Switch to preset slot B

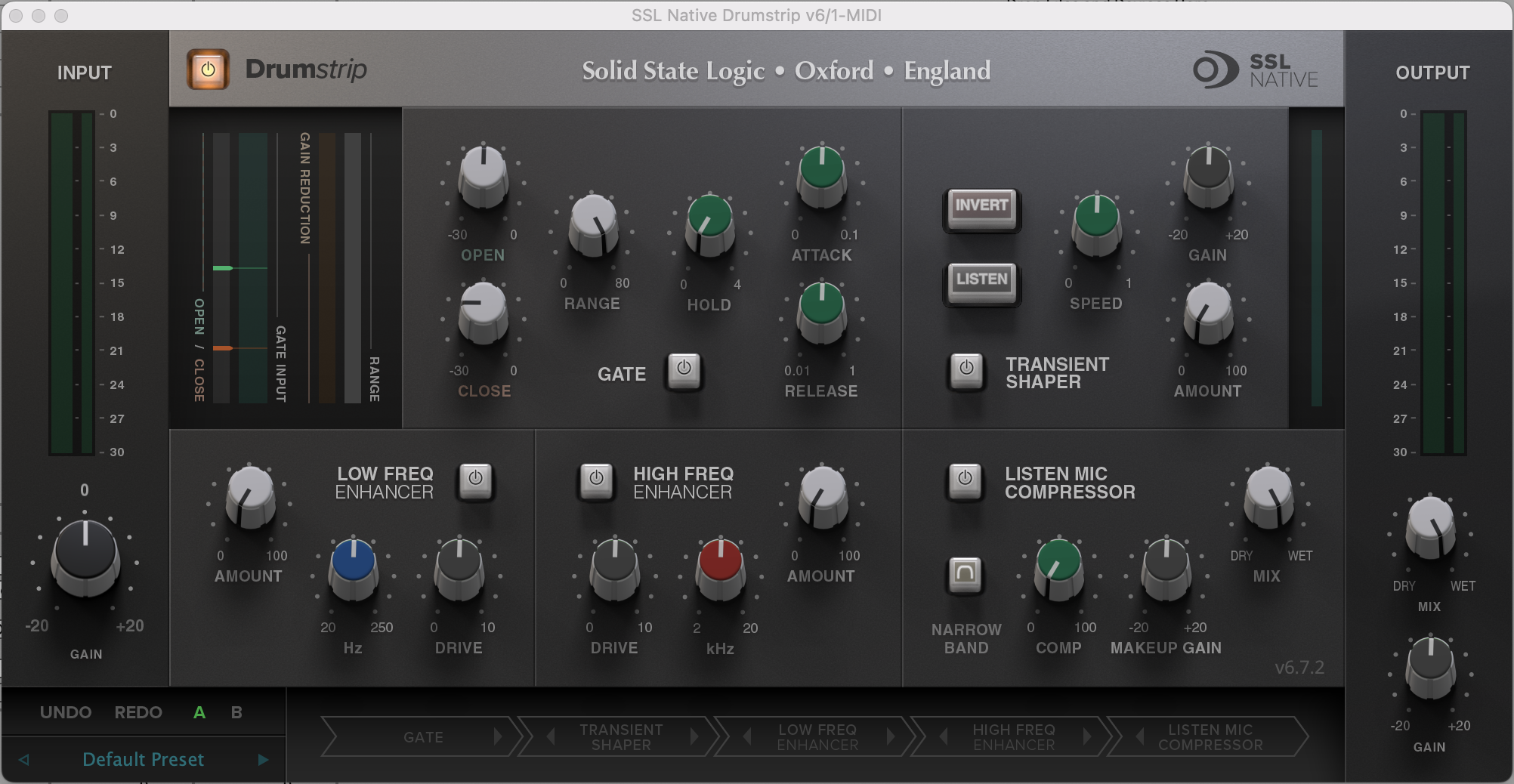[235, 711]
